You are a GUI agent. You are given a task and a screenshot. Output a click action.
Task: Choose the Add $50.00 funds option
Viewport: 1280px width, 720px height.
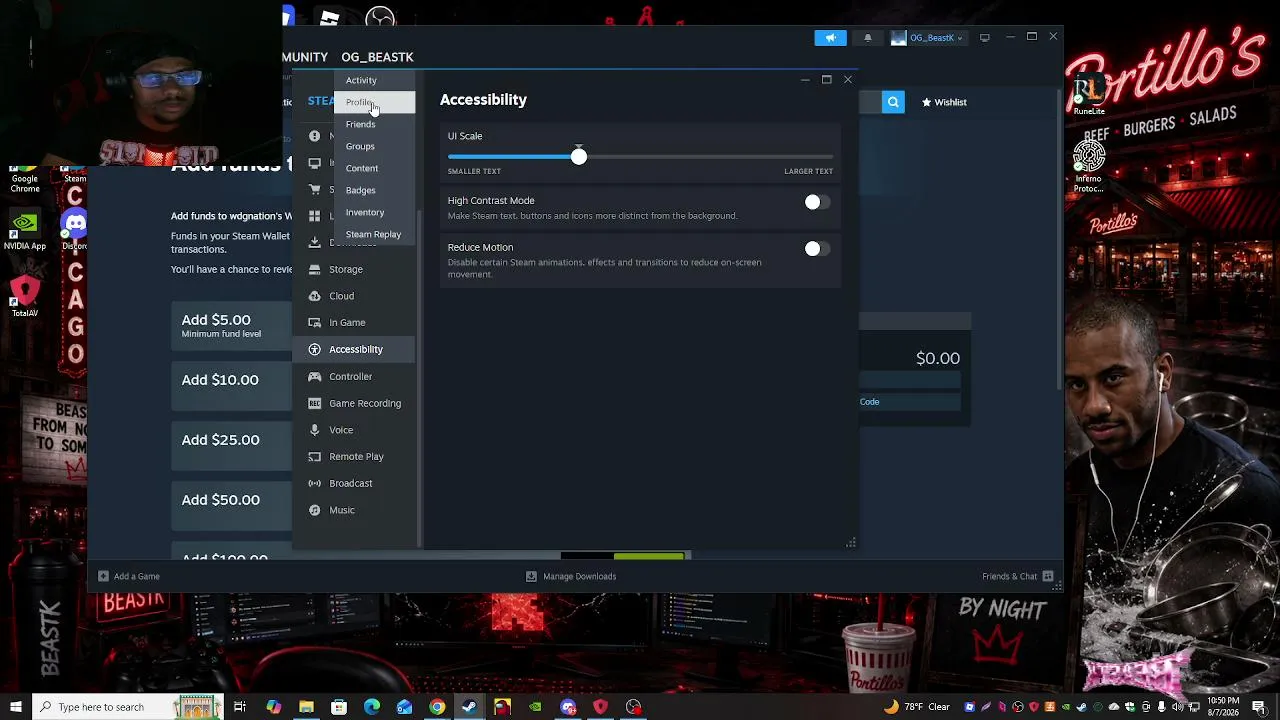coord(231,506)
